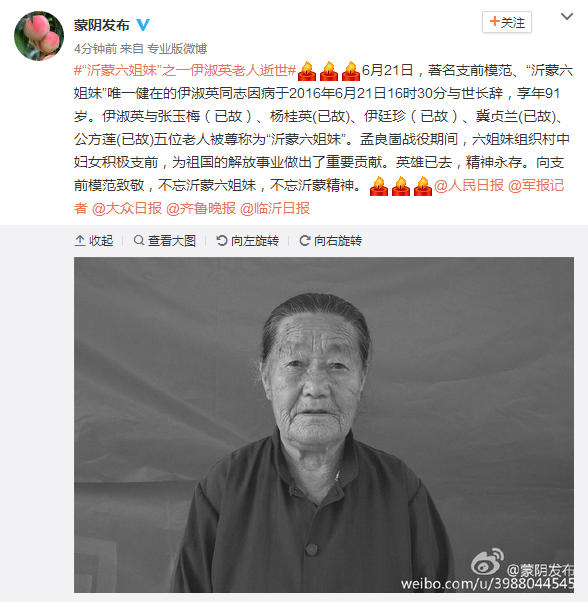Rotate the picture right with 向右旋转

point(330,241)
